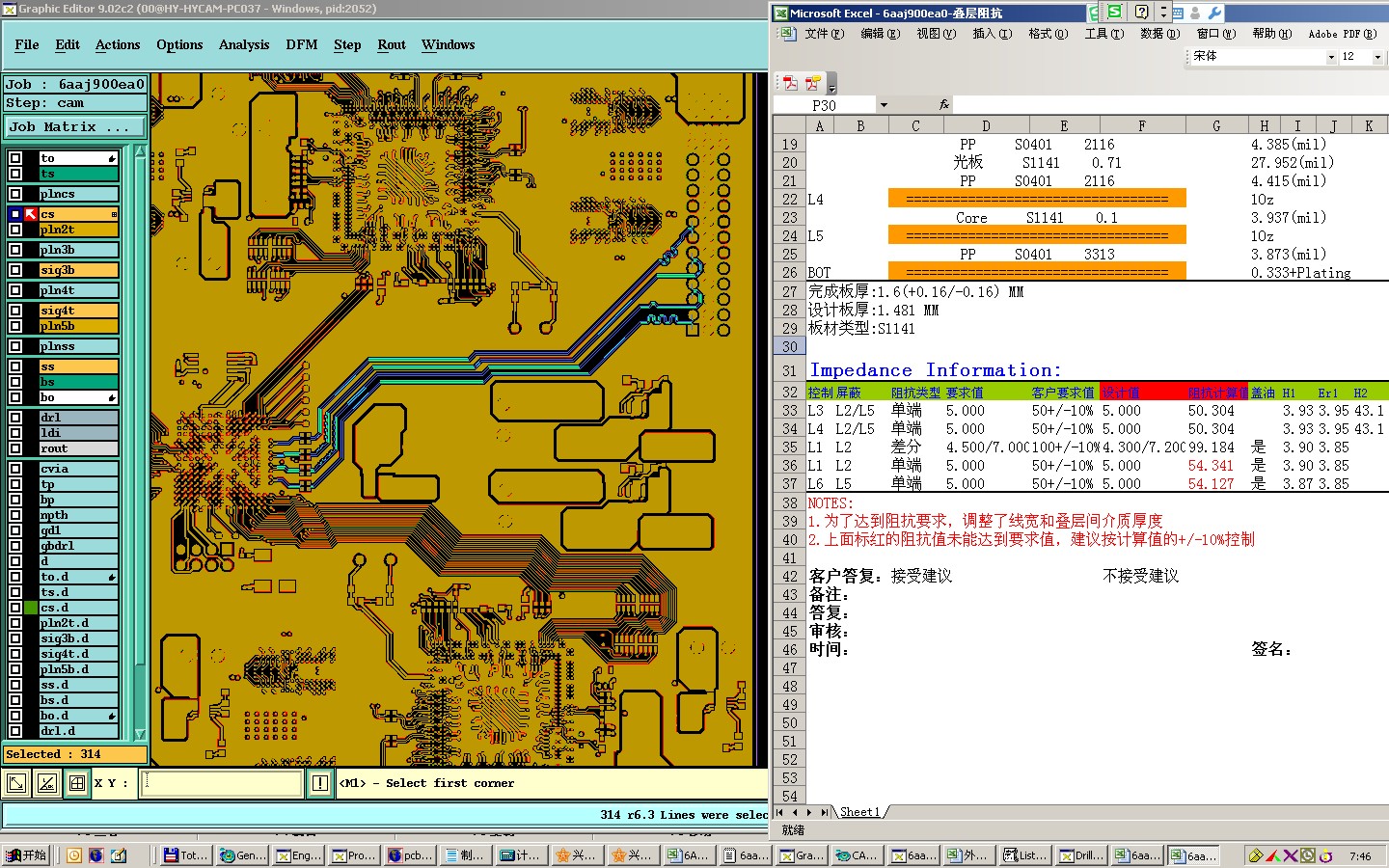This screenshot has width=1389, height=868.
Task: Open the Adobe PDF(B) menu in Excel
Action: (1343, 34)
